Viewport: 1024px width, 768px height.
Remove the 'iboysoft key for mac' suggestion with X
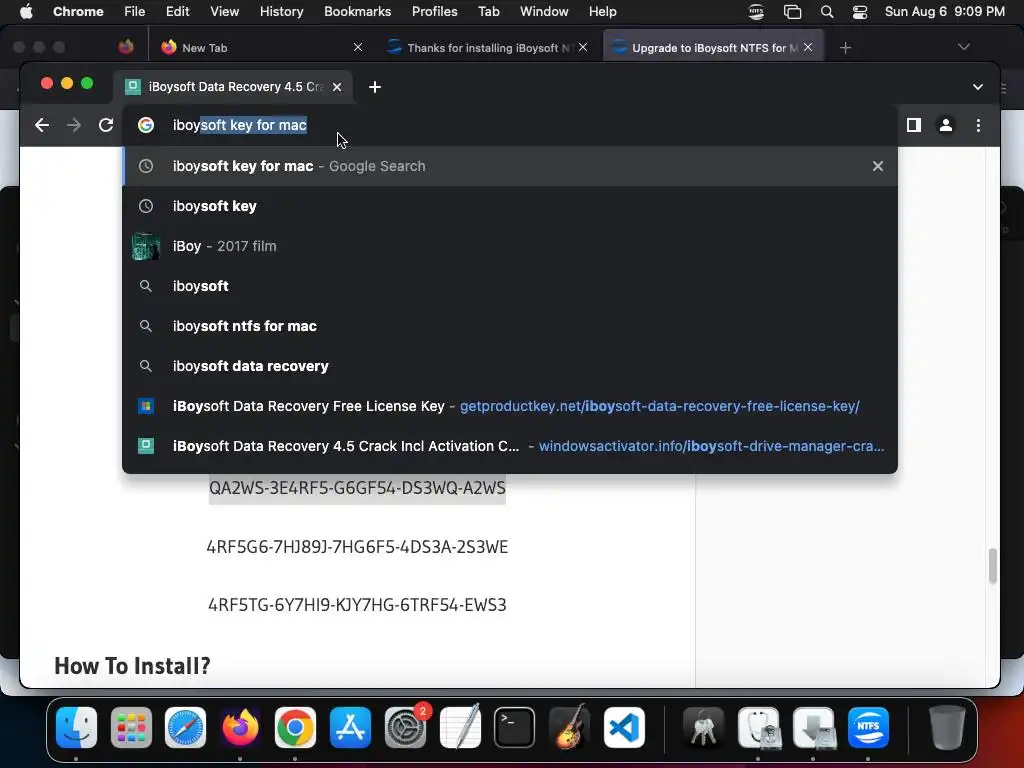(878, 166)
